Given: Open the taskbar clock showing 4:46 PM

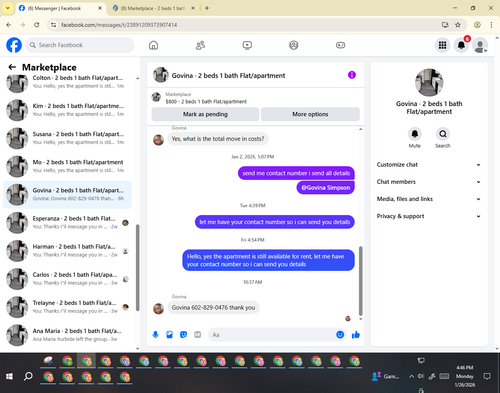Looking at the screenshot, I should 465,376.
